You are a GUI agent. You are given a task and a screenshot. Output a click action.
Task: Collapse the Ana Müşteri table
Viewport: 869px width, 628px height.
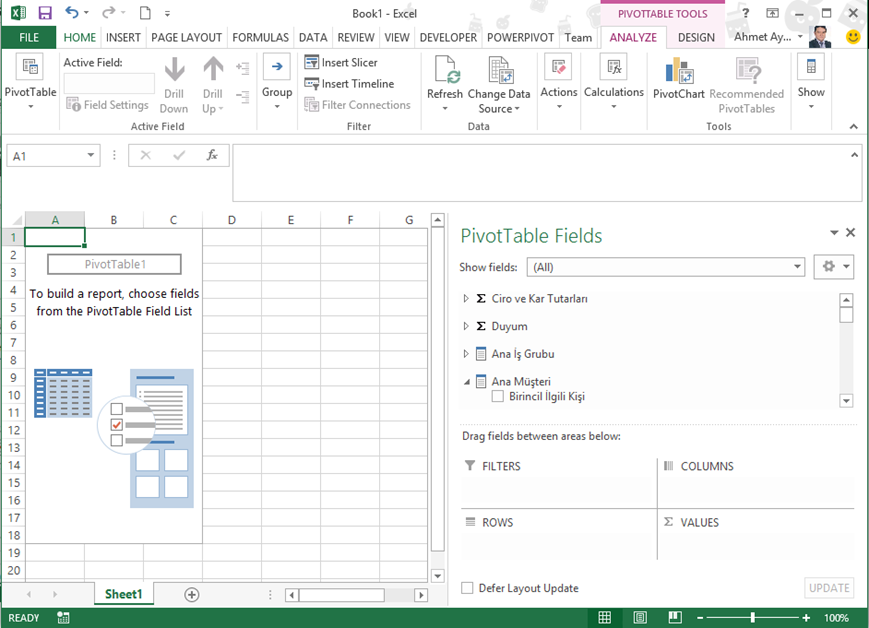click(x=467, y=381)
